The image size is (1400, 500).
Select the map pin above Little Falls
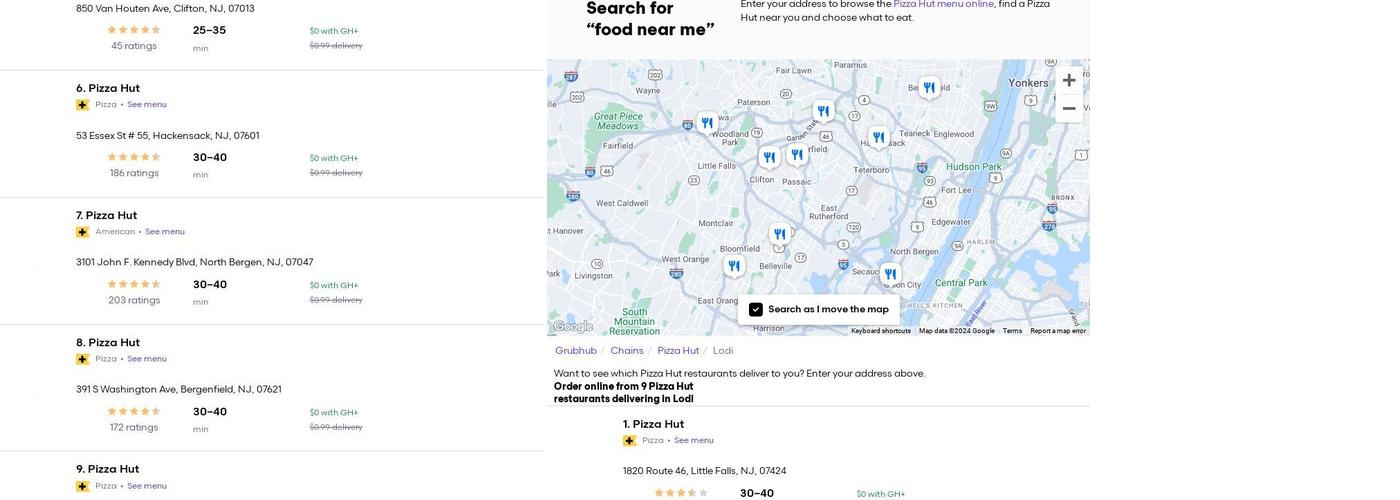707,123
